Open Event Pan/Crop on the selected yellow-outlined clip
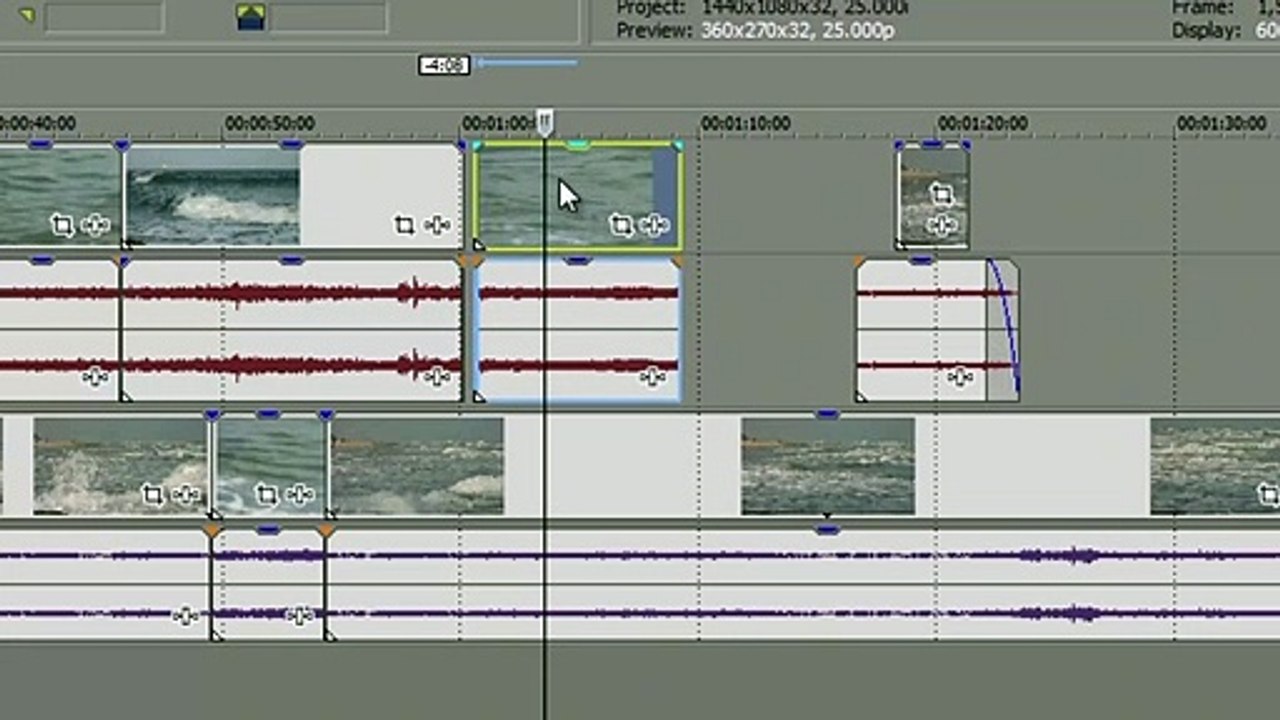Image resolution: width=1280 pixels, height=720 pixels. coord(621,225)
